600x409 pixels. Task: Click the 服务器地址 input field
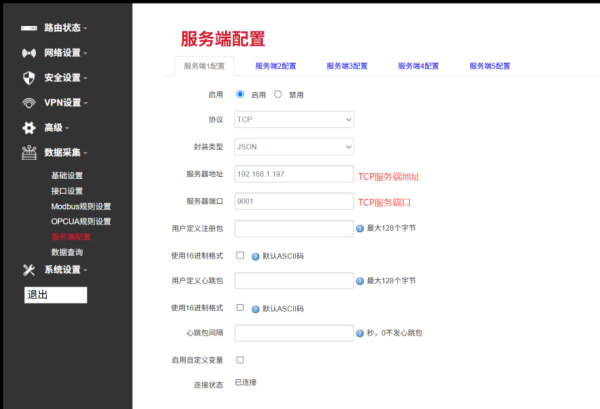point(294,174)
